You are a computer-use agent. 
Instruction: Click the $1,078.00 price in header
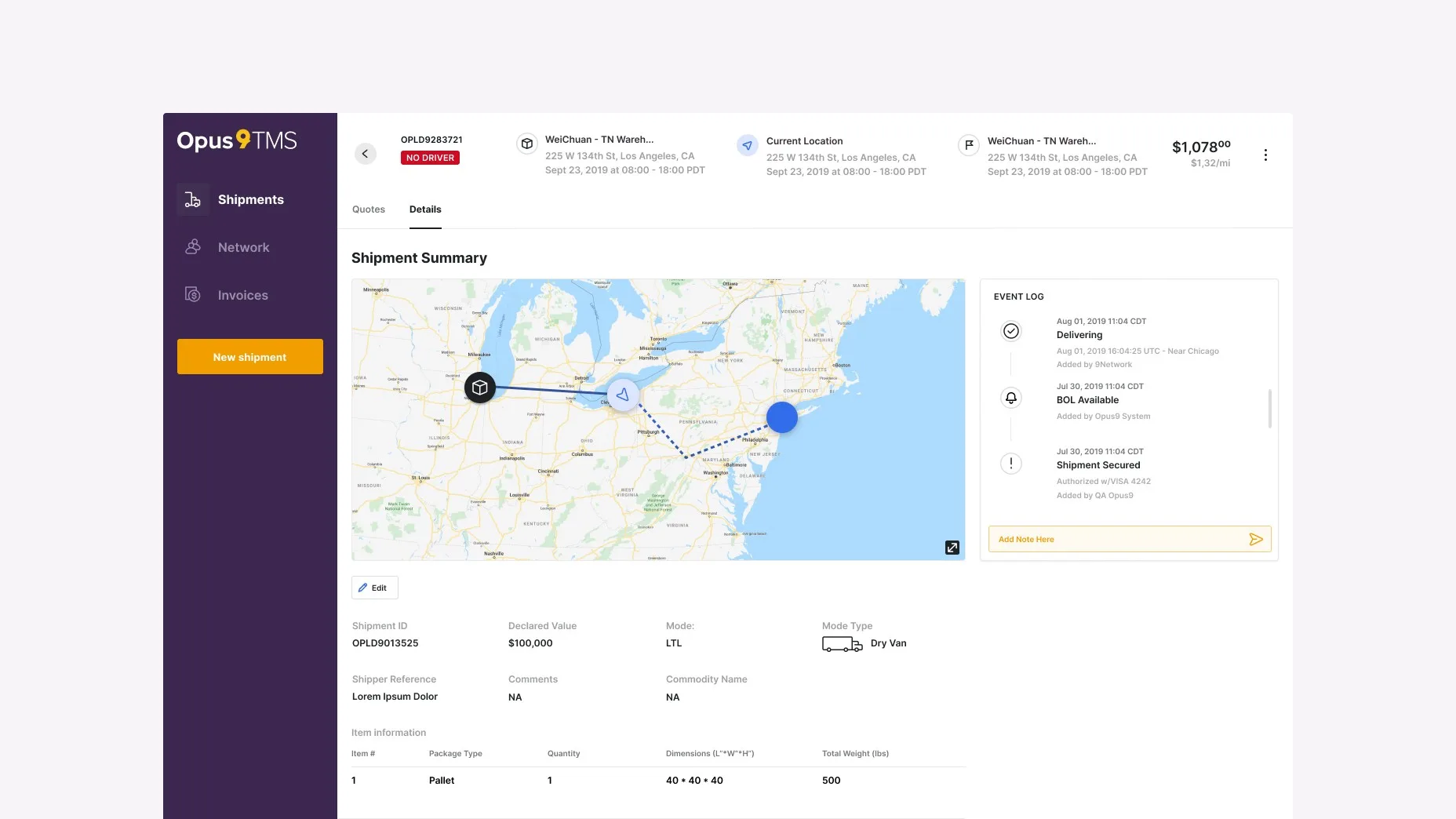(1201, 147)
